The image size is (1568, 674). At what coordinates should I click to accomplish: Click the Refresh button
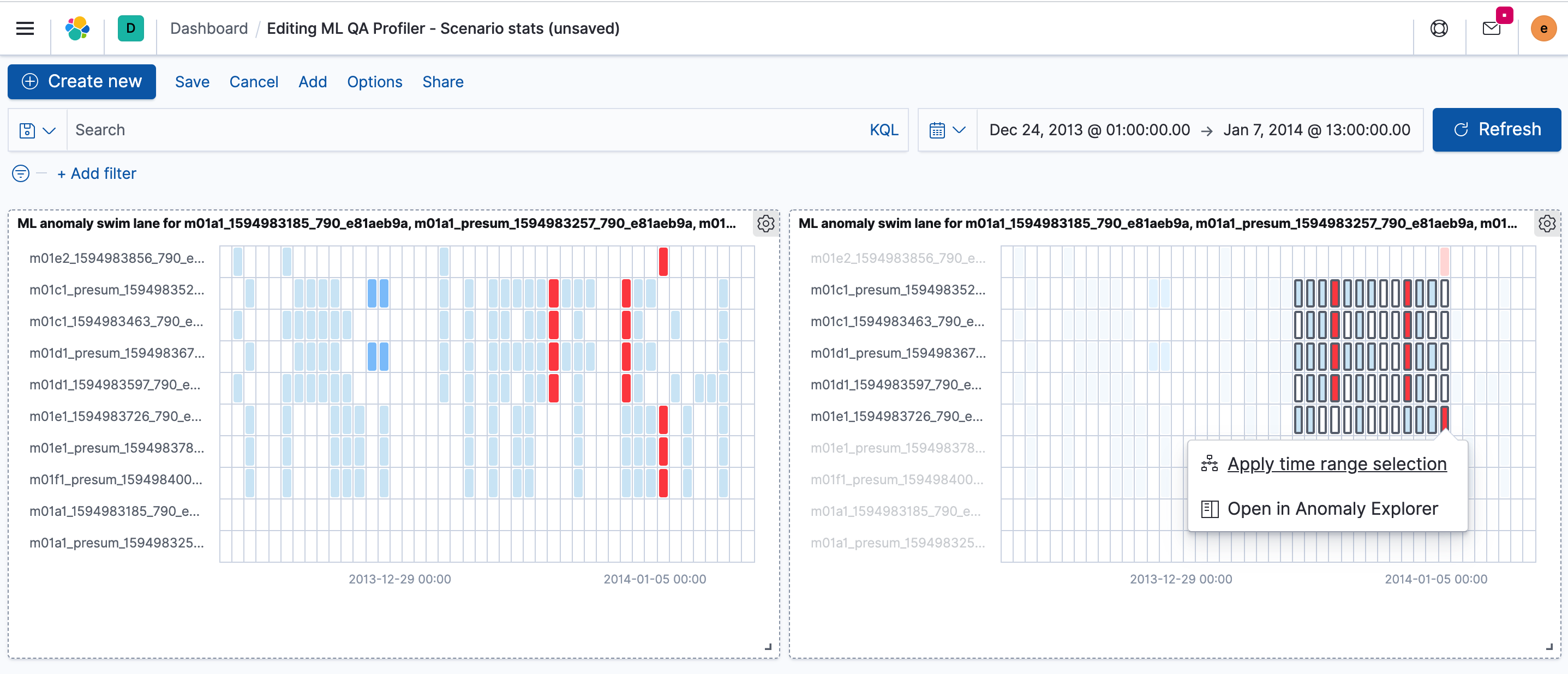1496,130
